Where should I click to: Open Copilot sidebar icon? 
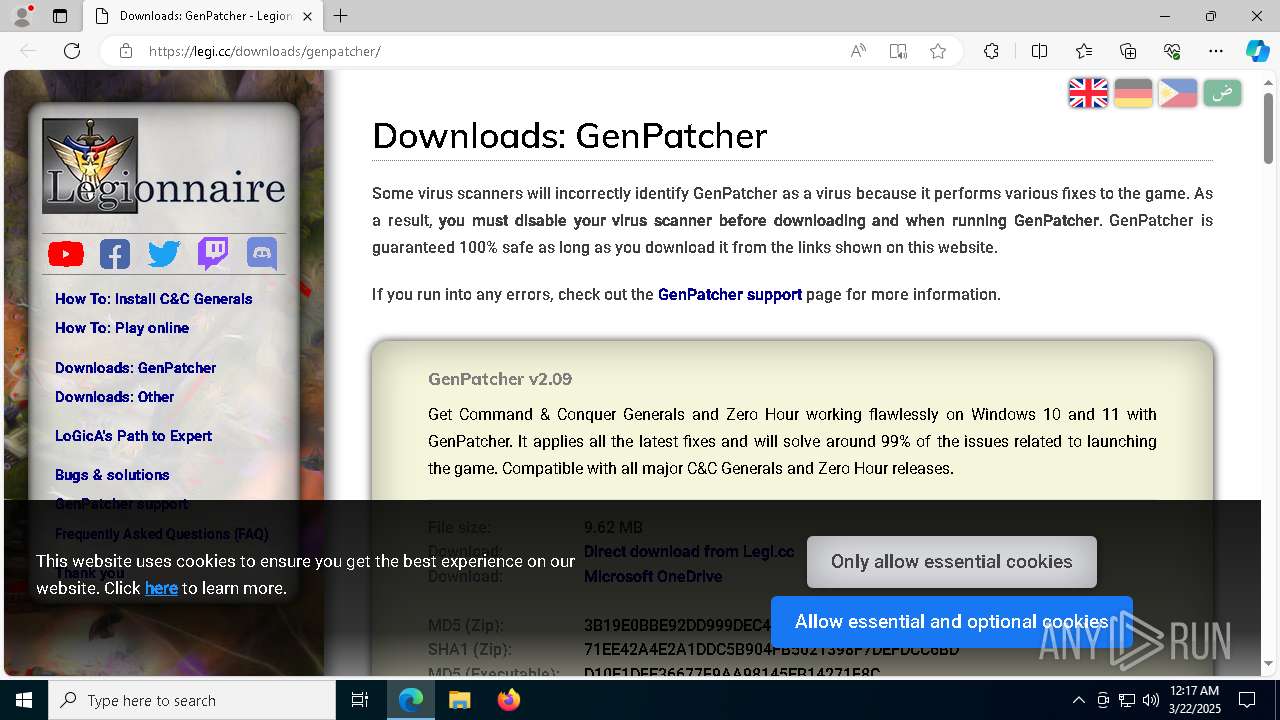[1257, 51]
